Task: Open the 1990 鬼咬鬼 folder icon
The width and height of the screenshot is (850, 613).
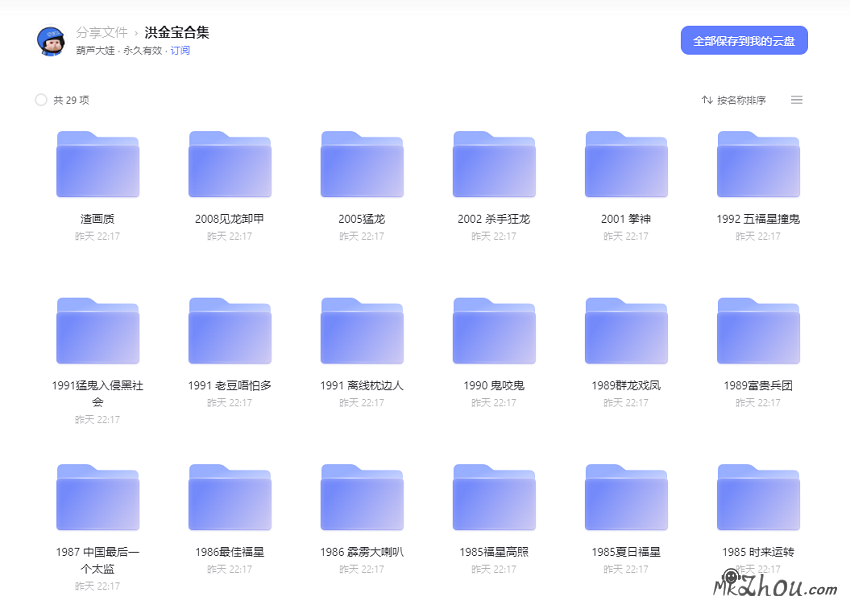Action: click(x=494, y=331)
